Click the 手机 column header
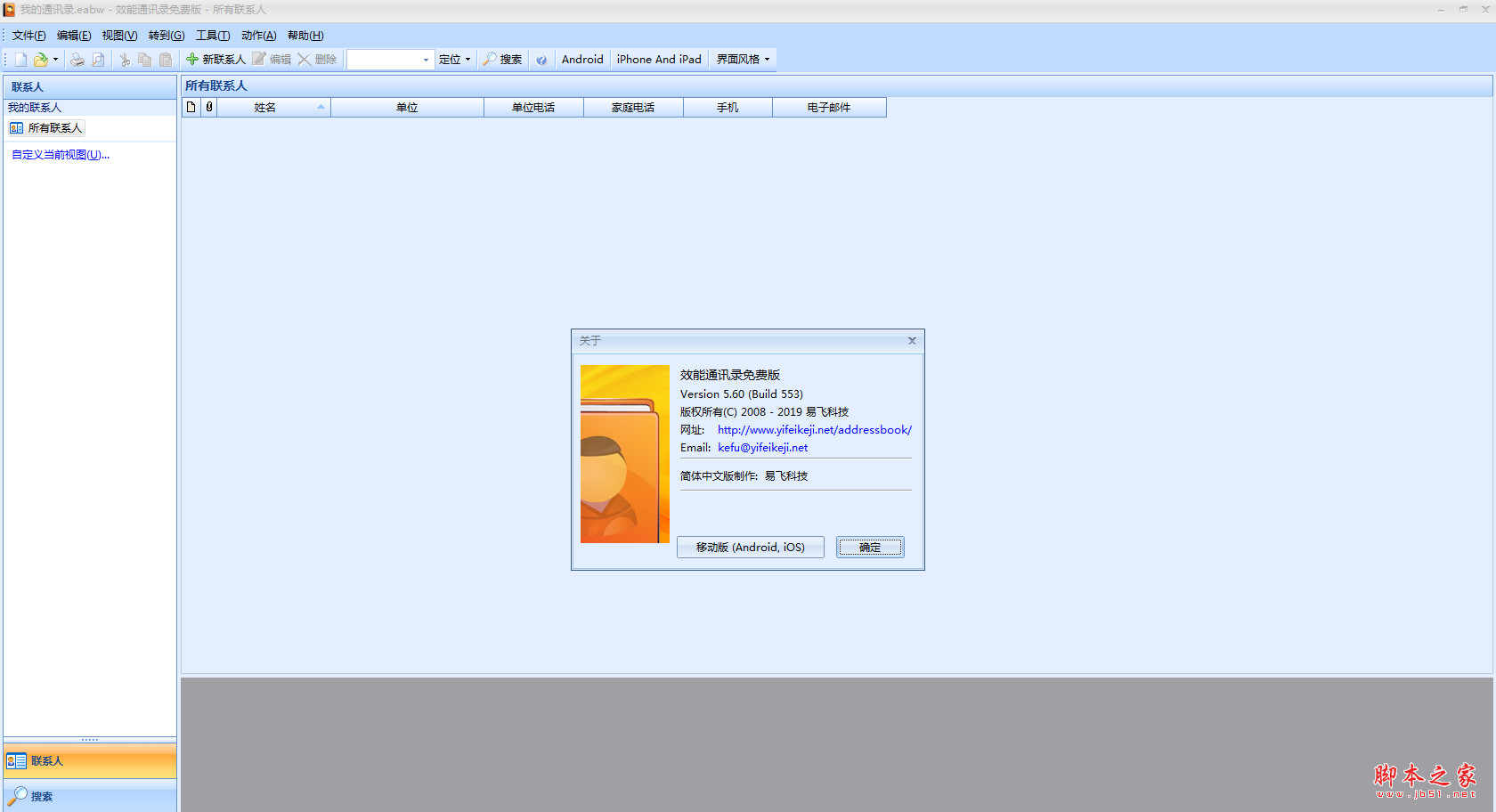Screen dimensions: 1496x812 728,108
